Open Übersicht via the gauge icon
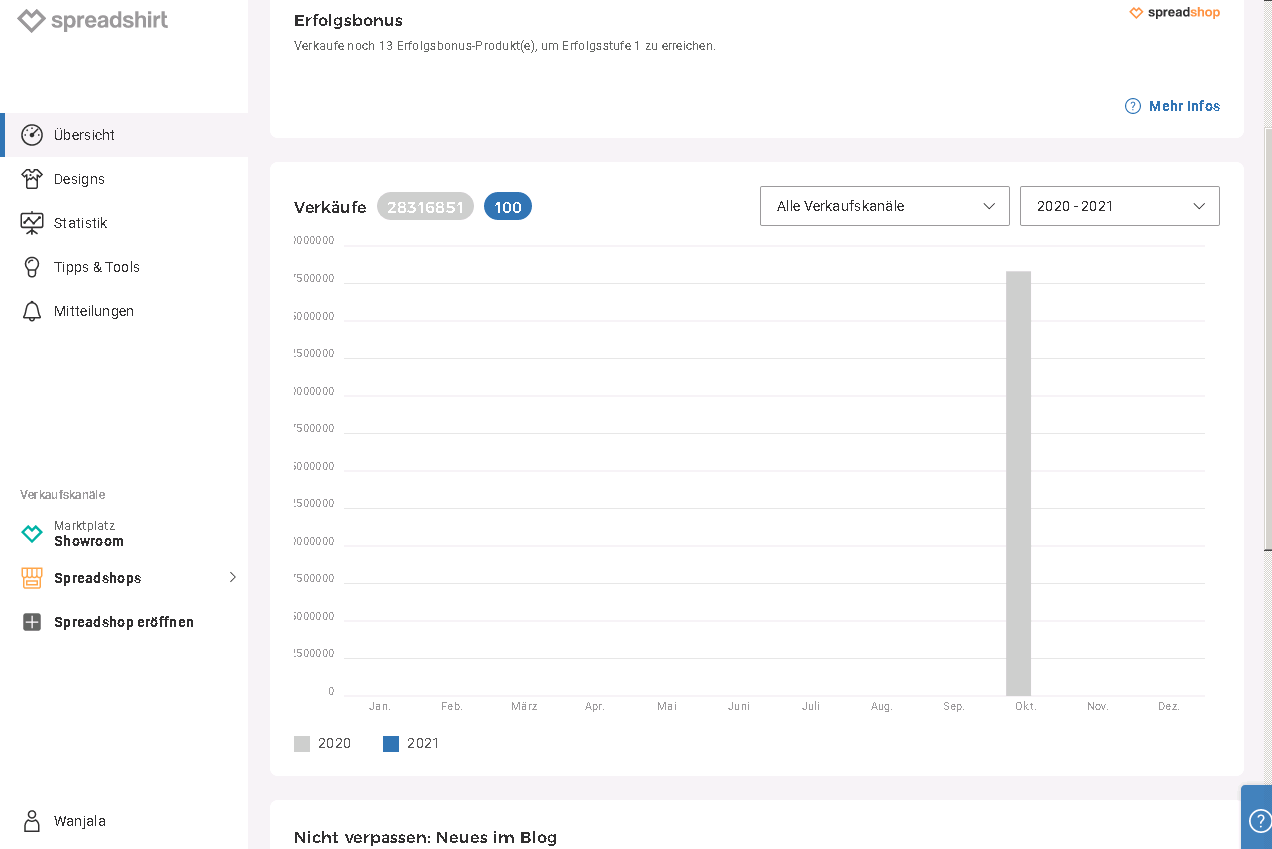Image resolution: width=1272 pixels, height=849 pixels. (x=32, y=135)
